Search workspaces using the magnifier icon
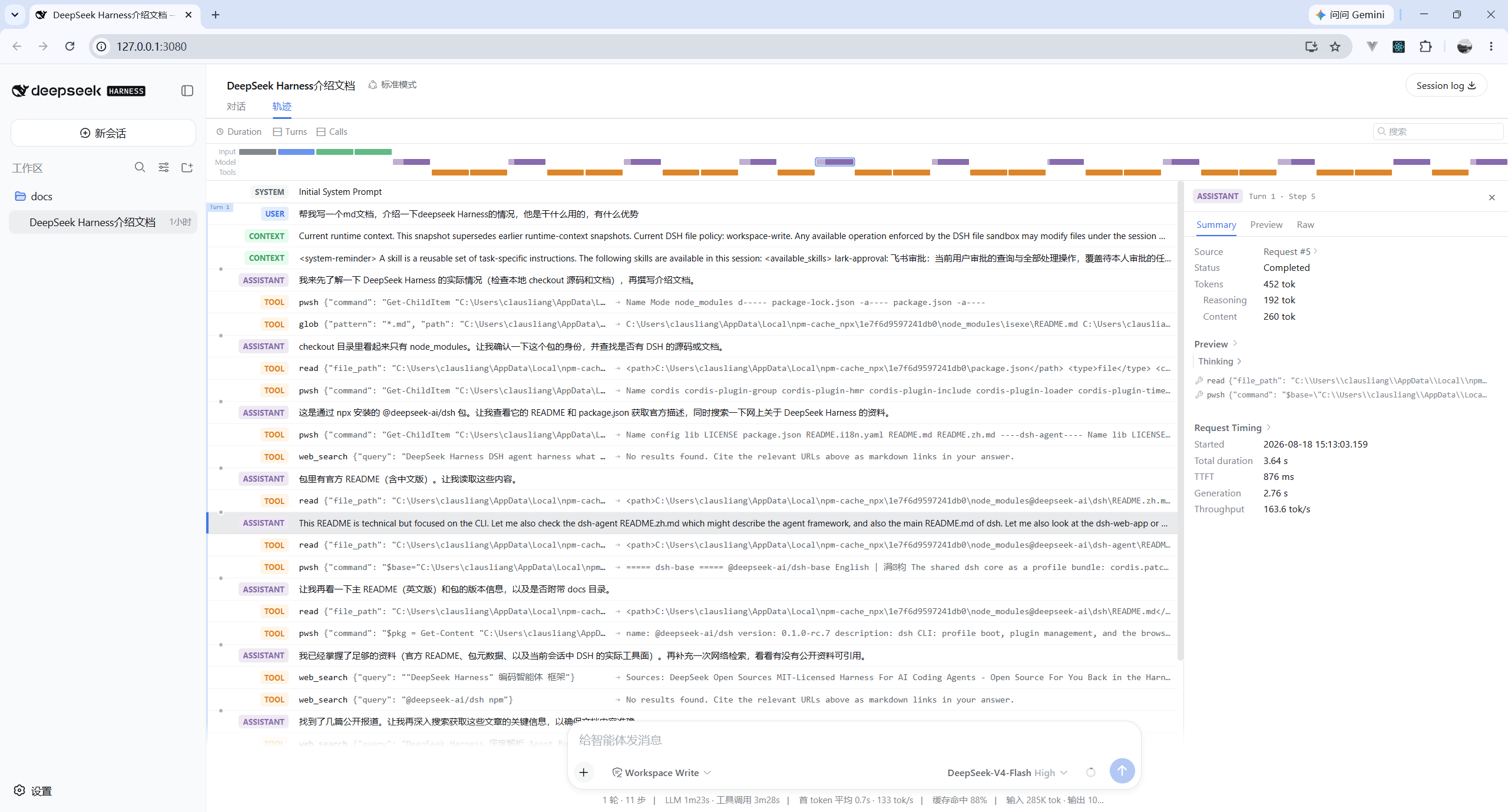 [140, 168]
